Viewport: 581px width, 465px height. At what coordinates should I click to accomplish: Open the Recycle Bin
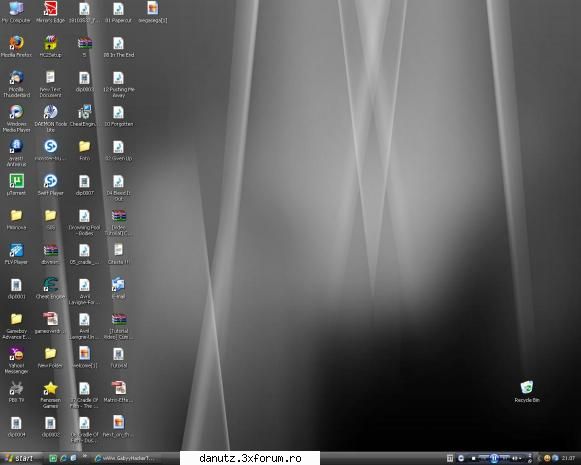[x=527, y=391]
